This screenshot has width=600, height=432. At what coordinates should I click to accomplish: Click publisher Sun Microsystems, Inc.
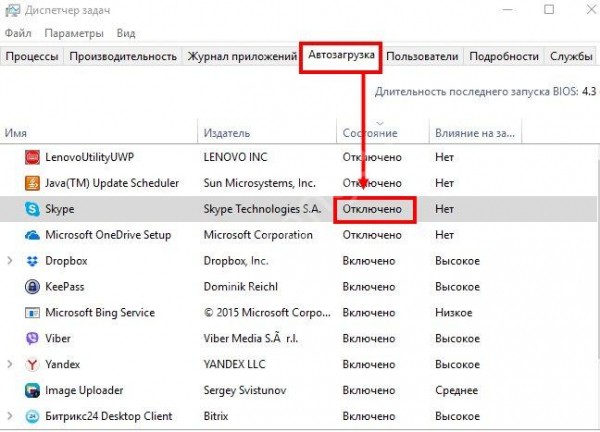(260, 183)
